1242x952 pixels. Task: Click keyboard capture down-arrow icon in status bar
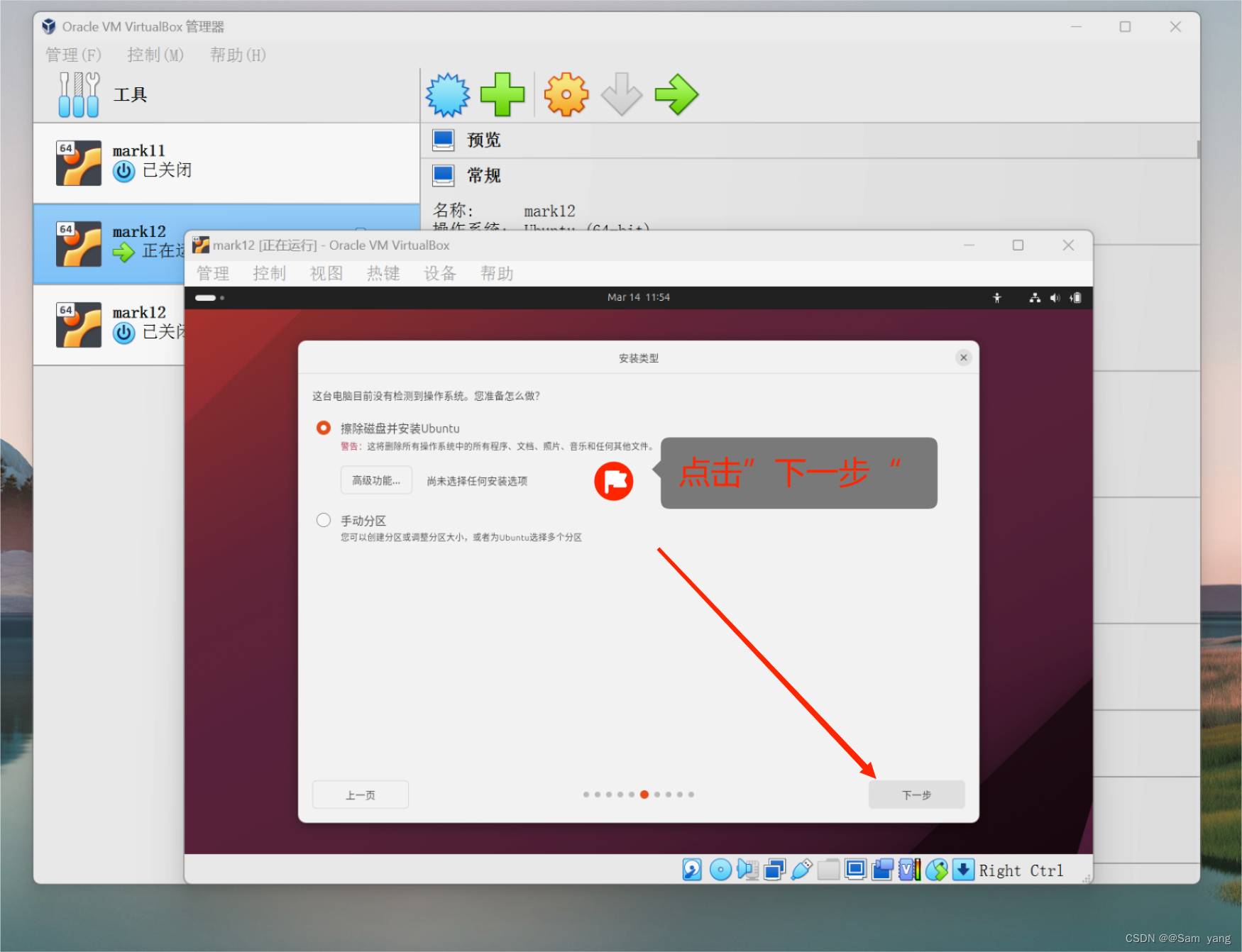pyautogui.click(x=963, y=870)
